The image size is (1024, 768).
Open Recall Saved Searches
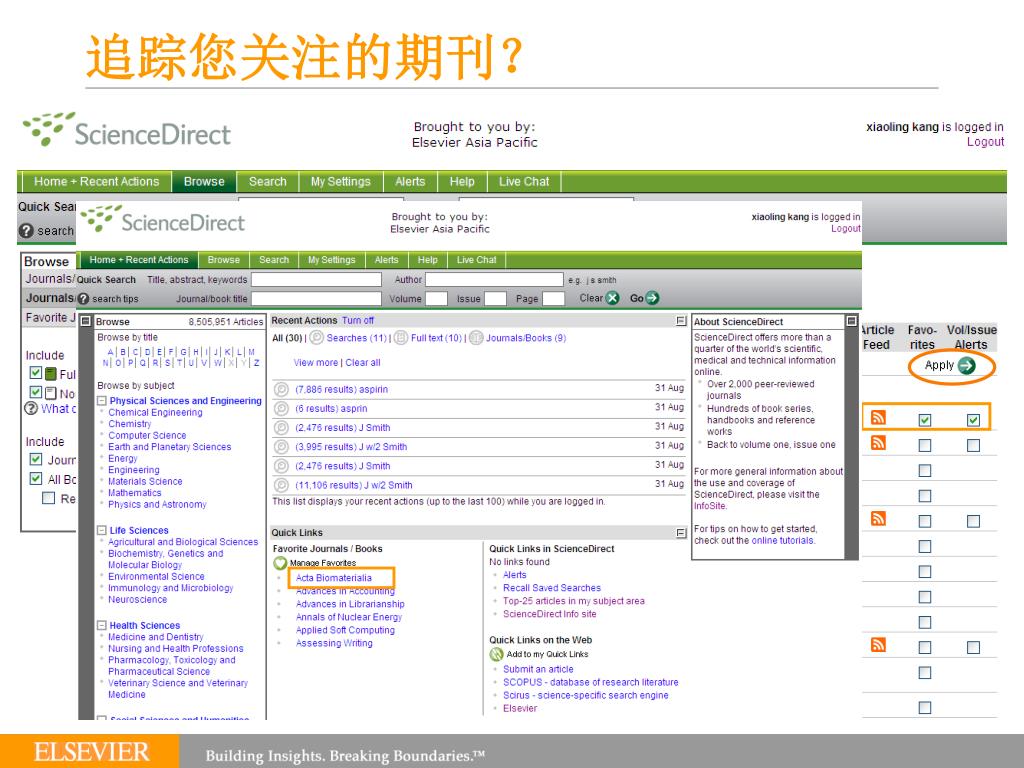552,588
